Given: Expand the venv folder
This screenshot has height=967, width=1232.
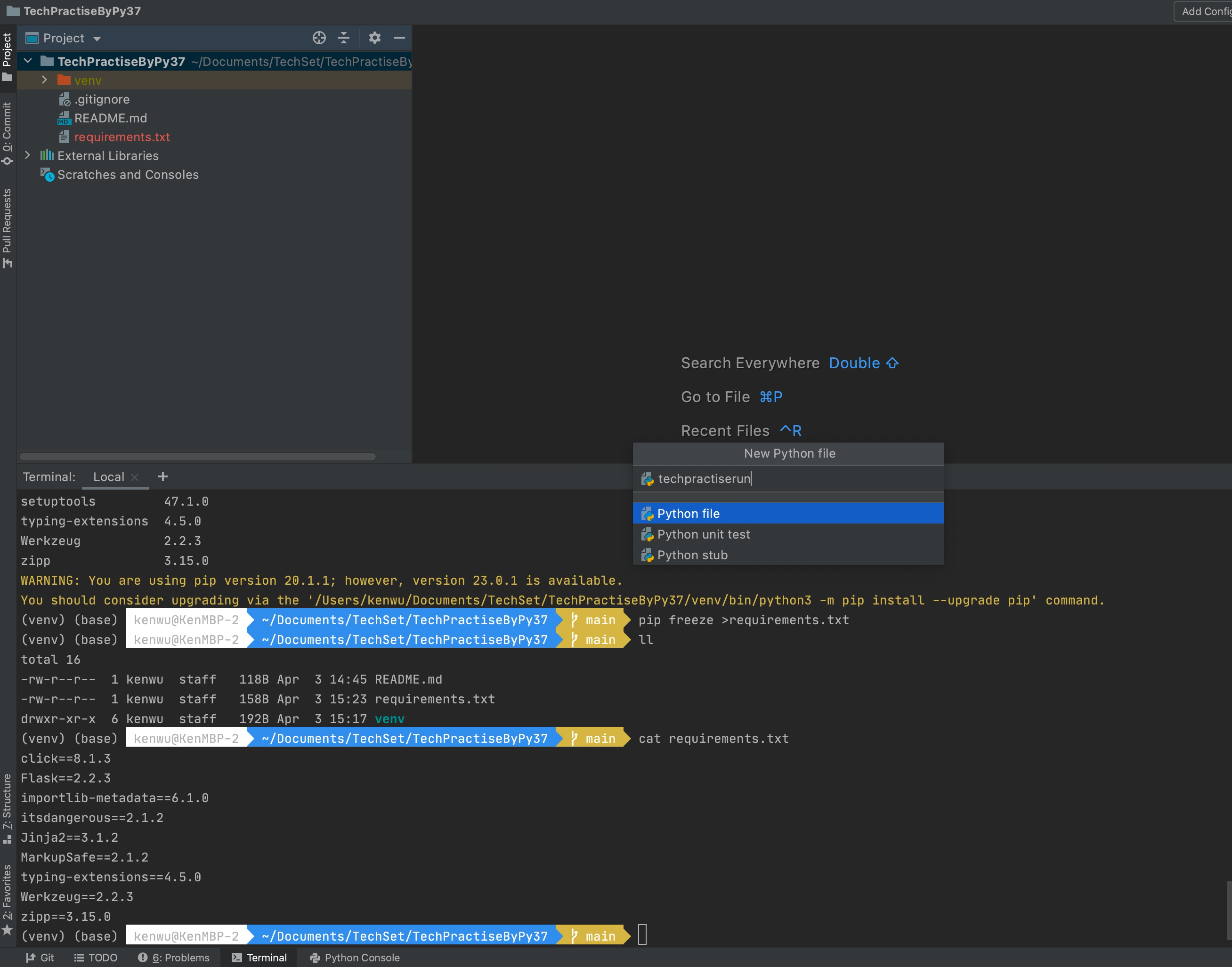Looking at the screenshot, I should click(44, 80).
